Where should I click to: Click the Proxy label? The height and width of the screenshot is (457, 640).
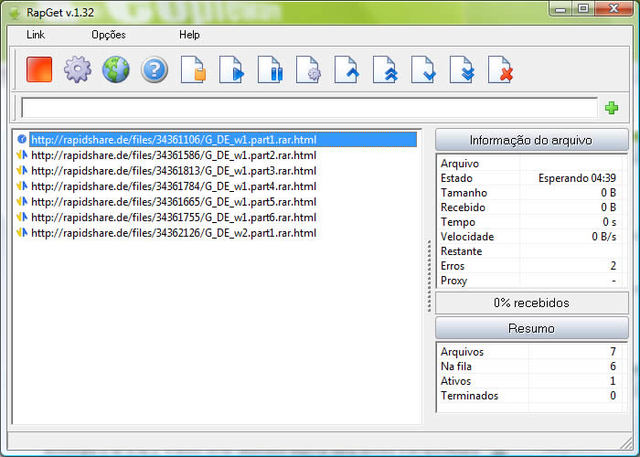454,281
